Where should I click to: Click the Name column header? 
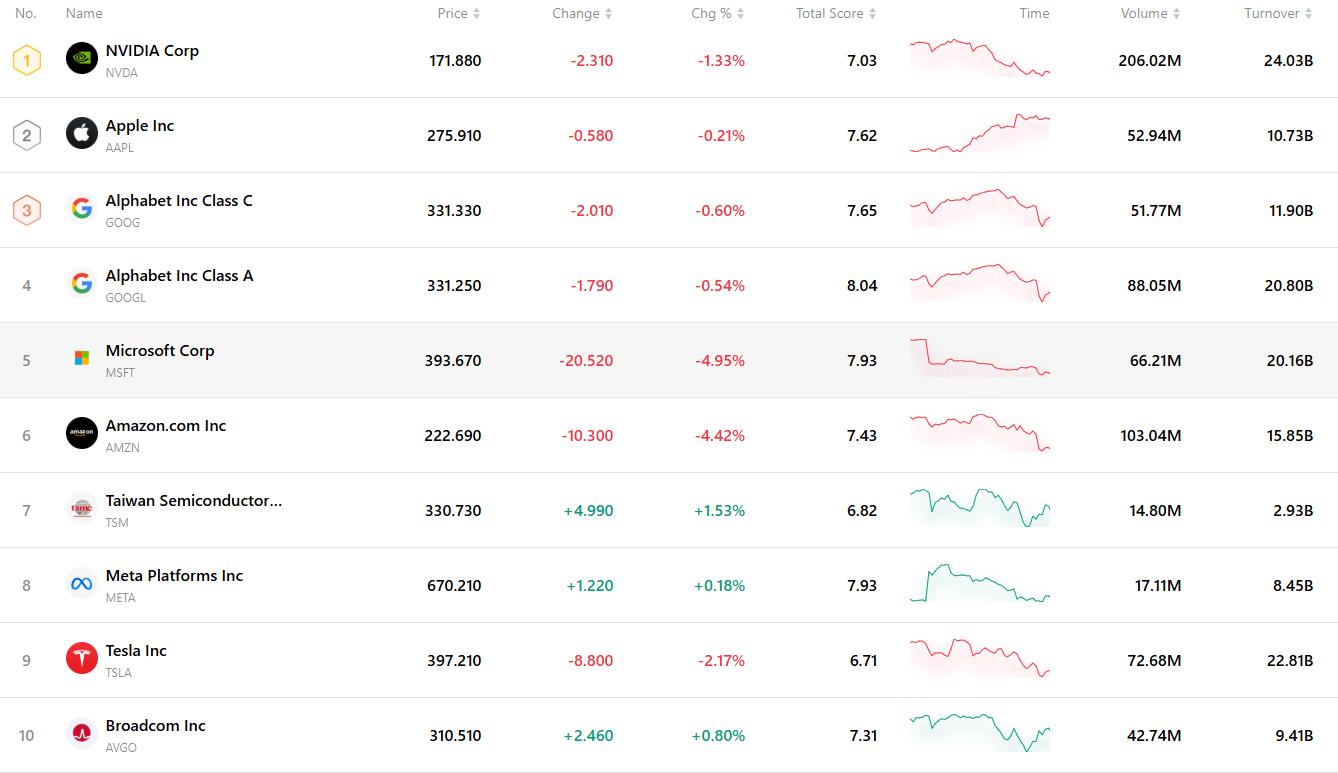[84, 13]
